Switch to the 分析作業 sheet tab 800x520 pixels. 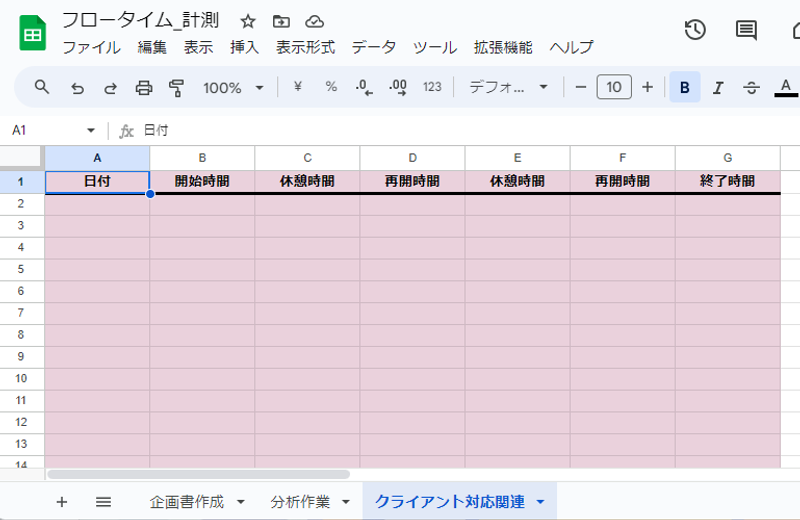(300, 502)
